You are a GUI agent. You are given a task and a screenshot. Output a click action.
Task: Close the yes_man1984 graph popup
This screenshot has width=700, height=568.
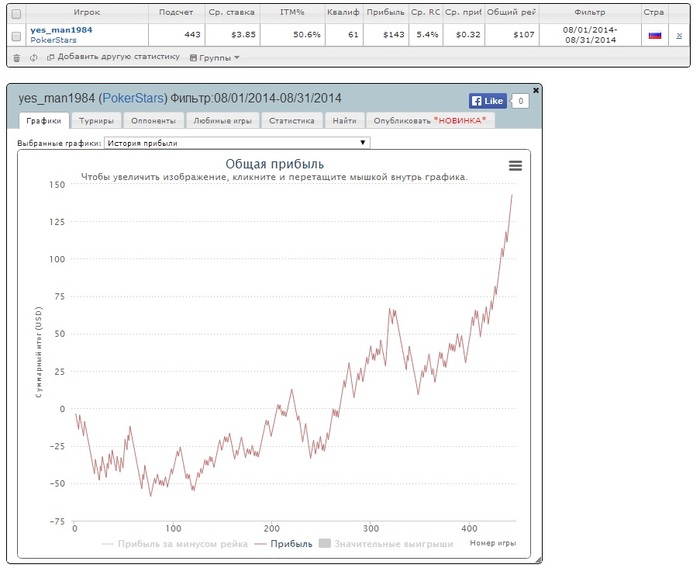536,90
